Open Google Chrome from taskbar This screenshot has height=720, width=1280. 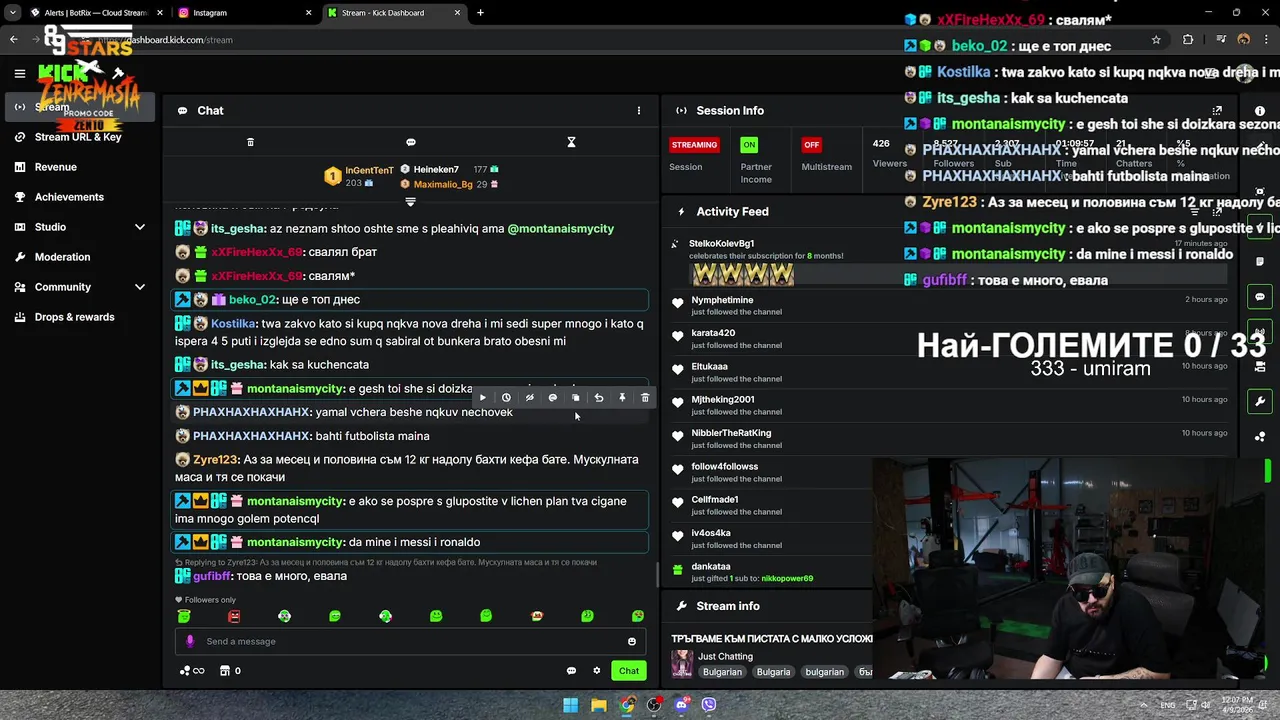pyautogui.click(x=626, y=705)
